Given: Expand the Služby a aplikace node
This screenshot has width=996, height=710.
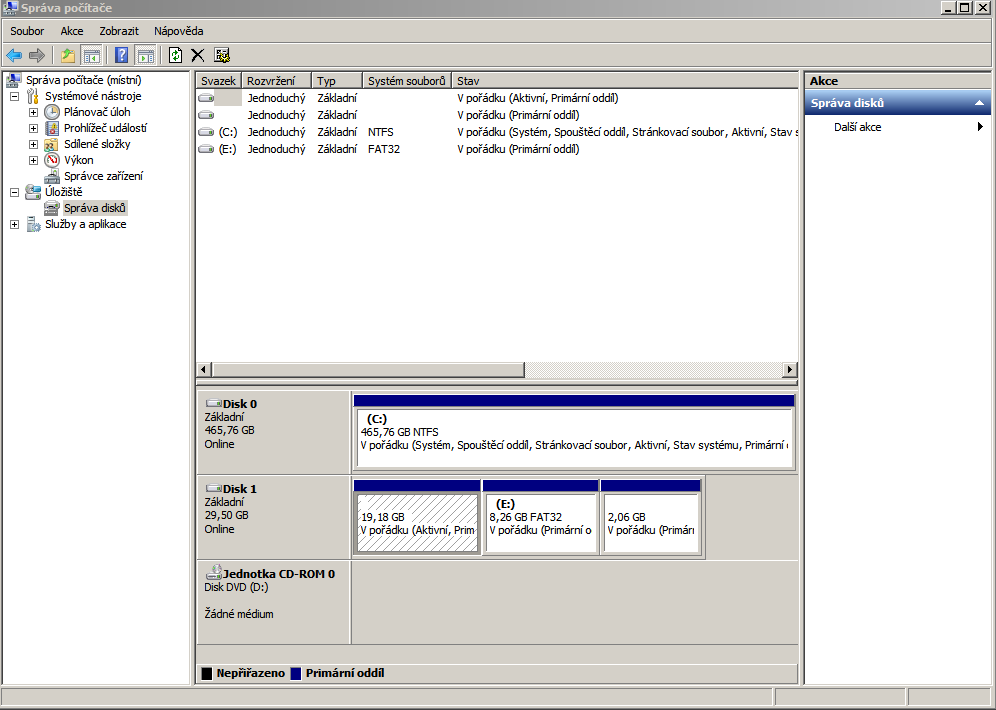Looking at the screenshot, I should (x=15, y=224).
